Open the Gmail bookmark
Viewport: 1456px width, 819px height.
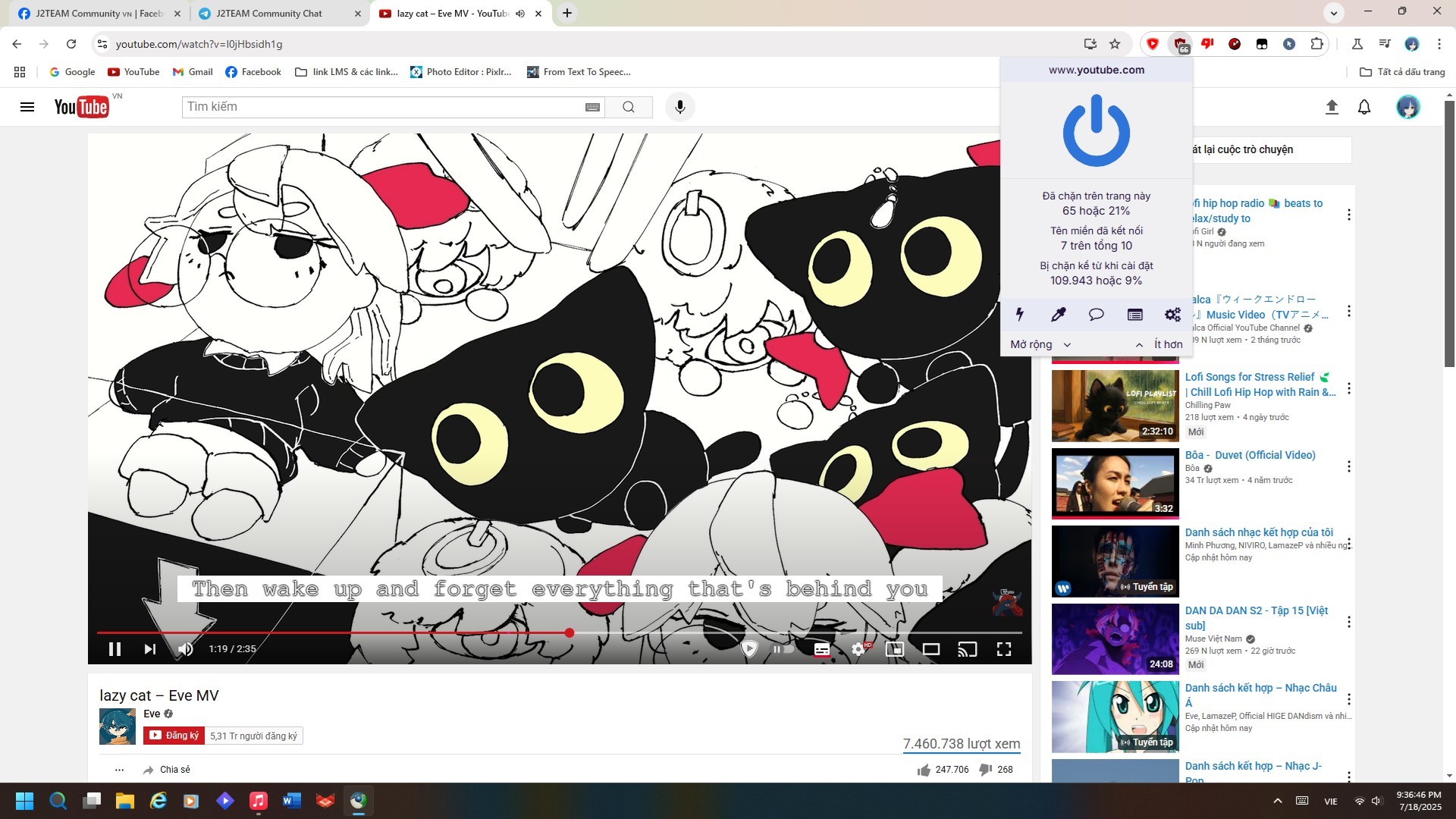193,72
